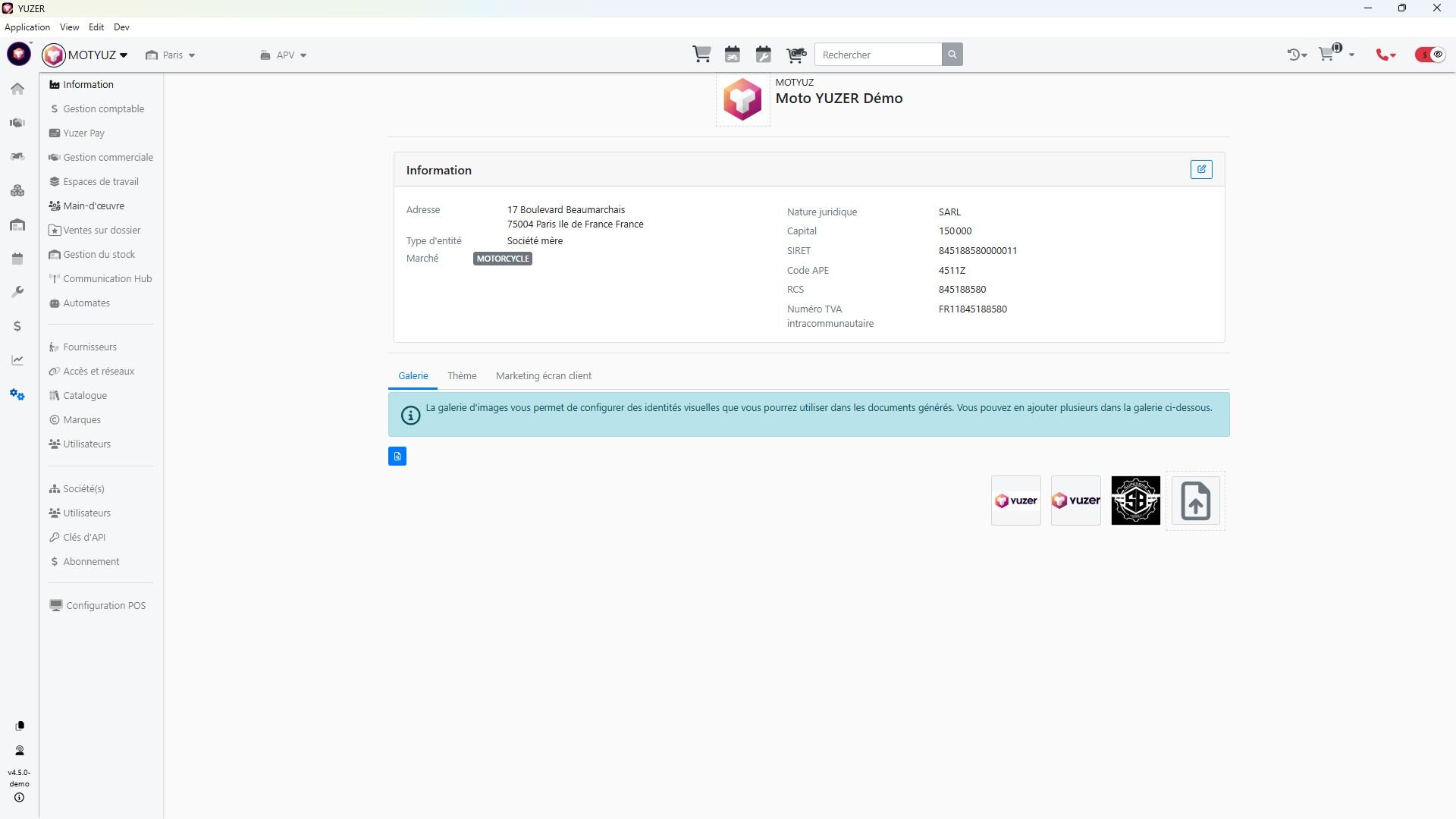Edit the Information card with the pencil icon
The image size is (1456, 819).
[x=1200, y=170]
